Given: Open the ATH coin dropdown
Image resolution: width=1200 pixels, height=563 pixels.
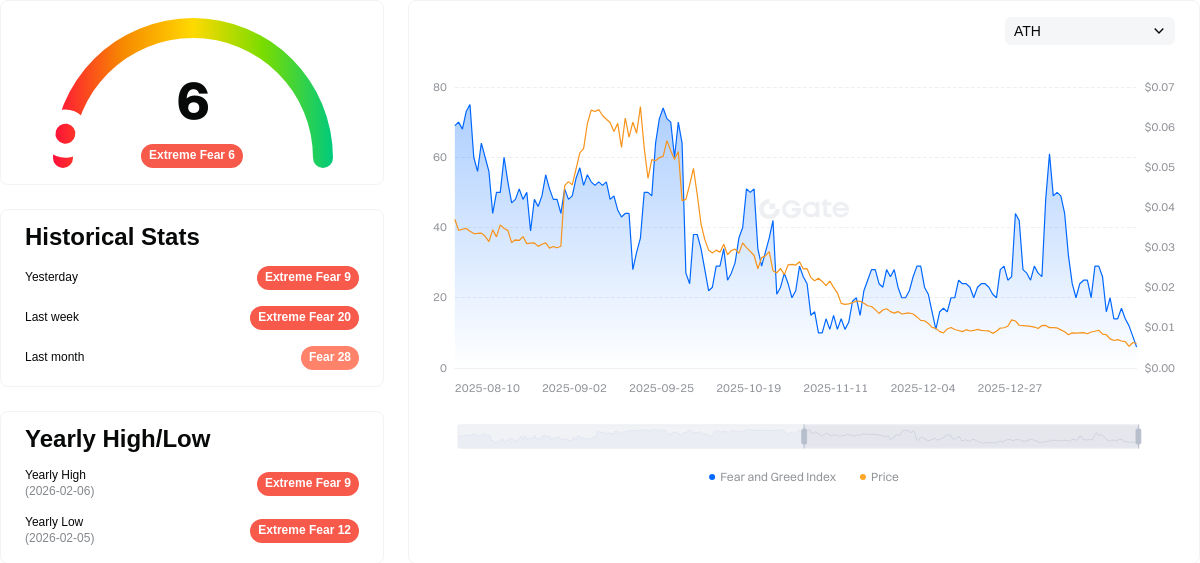Looking at the screenshot, I should point(1088,31).
